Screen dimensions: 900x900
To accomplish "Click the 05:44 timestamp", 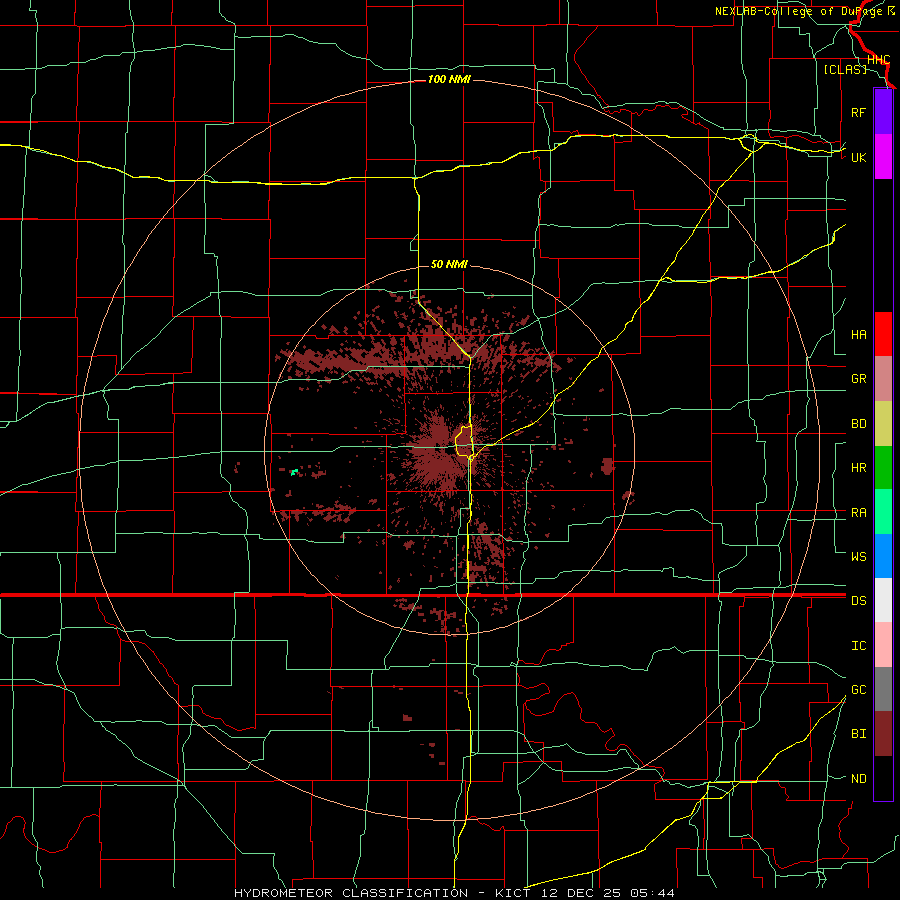I will (652, 893).
